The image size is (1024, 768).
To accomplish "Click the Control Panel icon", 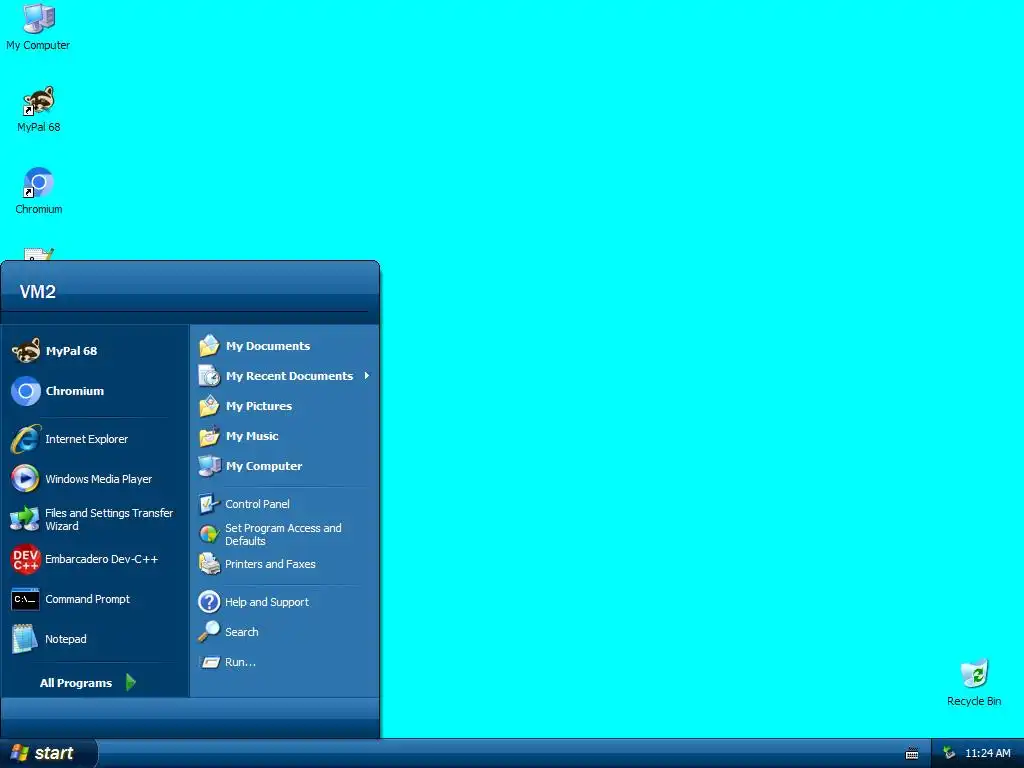I will coord(209,504).
